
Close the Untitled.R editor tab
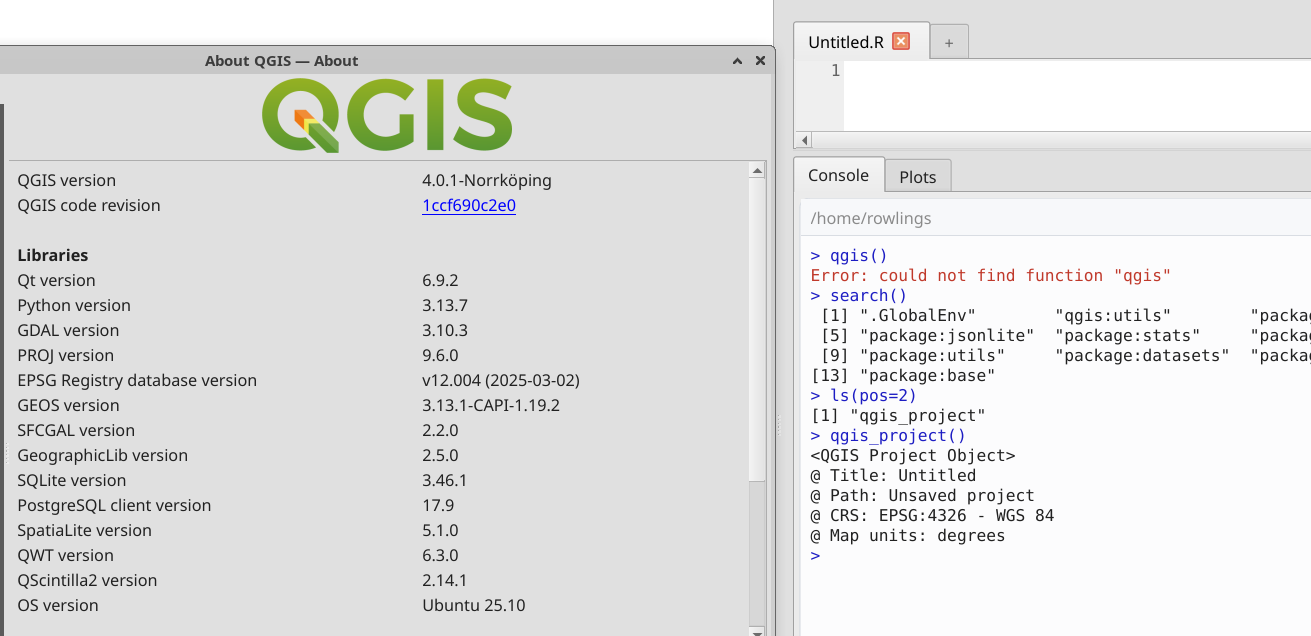point(901,41)
